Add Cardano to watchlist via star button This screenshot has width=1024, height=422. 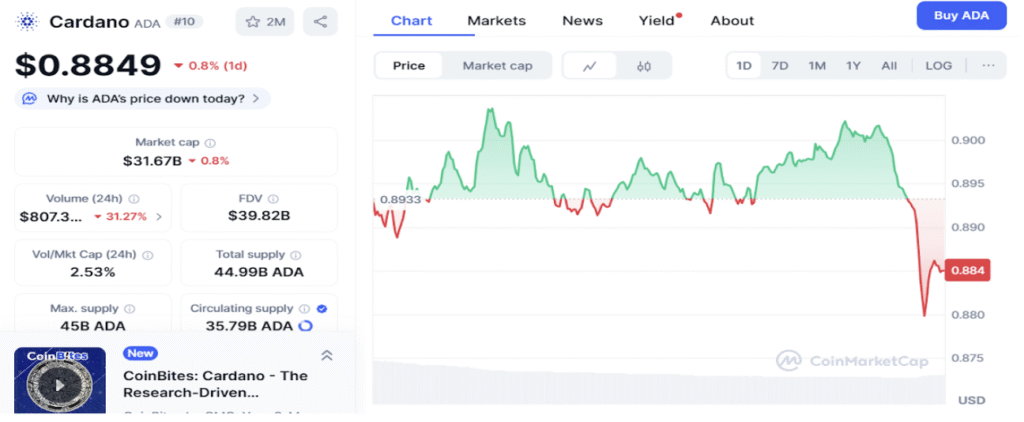tap(264, 22)
